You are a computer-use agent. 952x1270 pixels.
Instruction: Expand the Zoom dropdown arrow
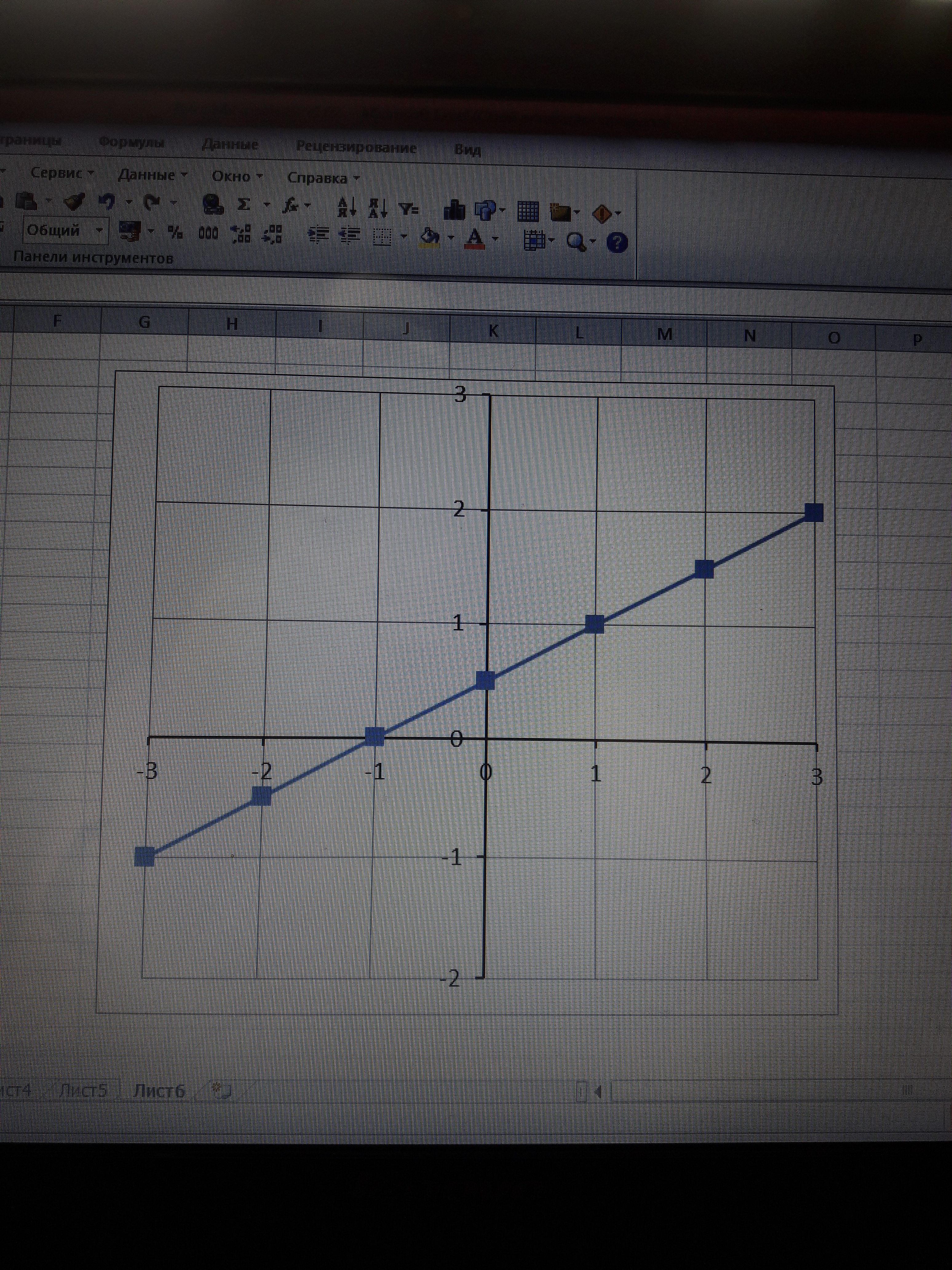click(x=593, y=242)
